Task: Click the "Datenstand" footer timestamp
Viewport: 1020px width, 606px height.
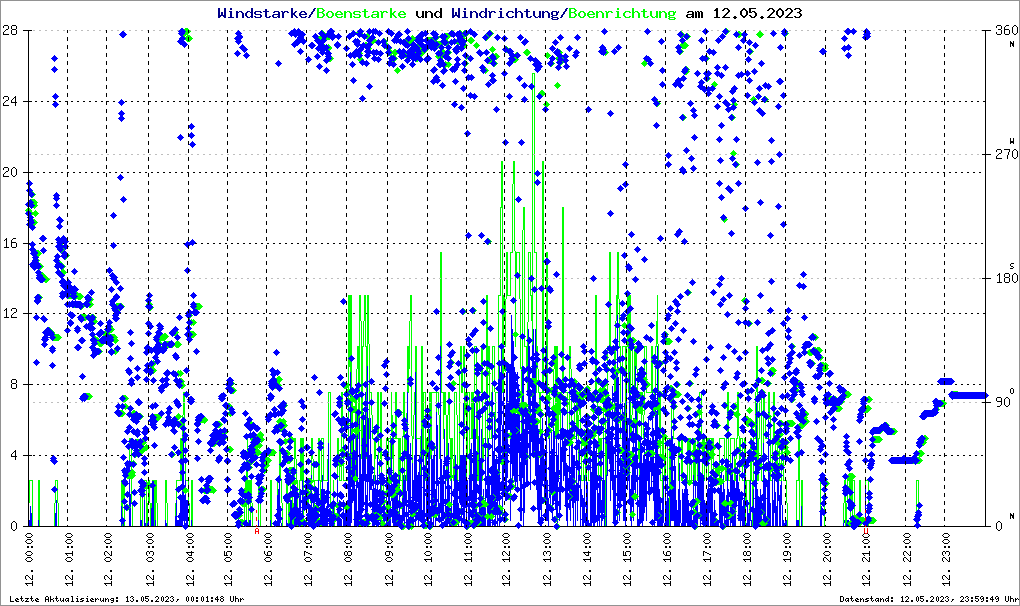Action: click(x=929, y=599)
